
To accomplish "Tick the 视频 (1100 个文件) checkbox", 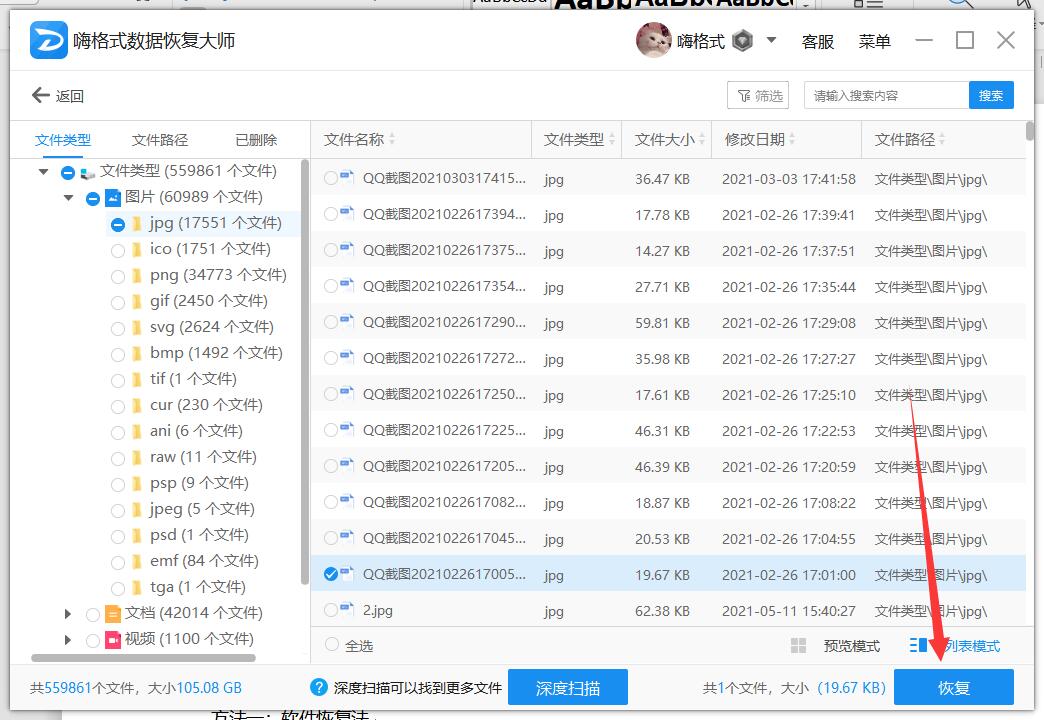I will point(93,640).
